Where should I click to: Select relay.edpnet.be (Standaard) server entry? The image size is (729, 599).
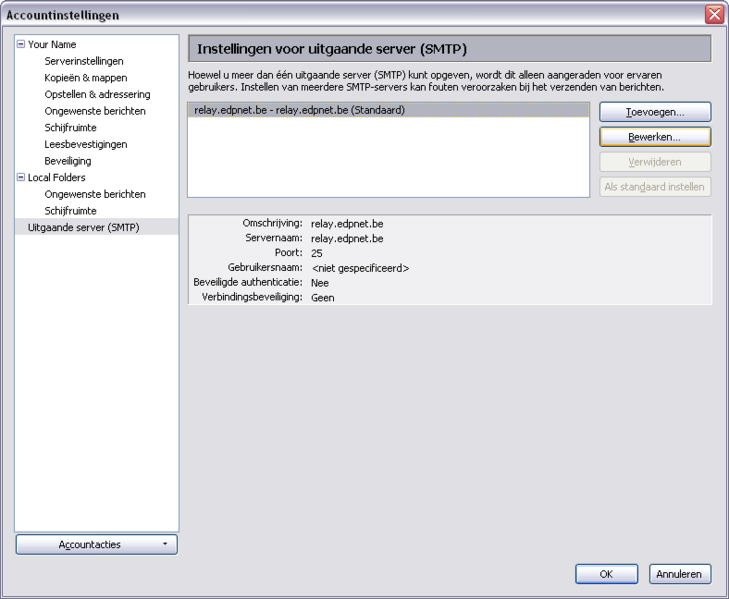coord(389,111)
